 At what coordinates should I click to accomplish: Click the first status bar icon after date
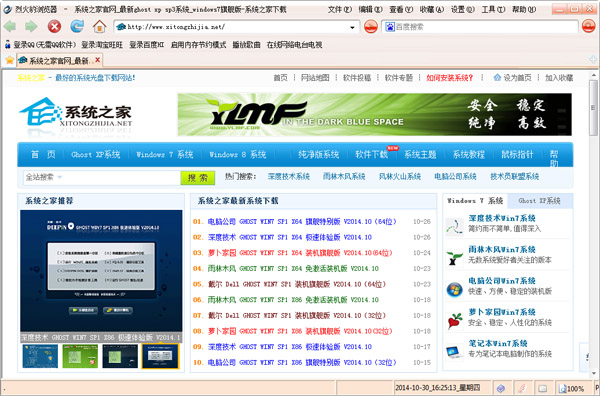coord(501,388)
